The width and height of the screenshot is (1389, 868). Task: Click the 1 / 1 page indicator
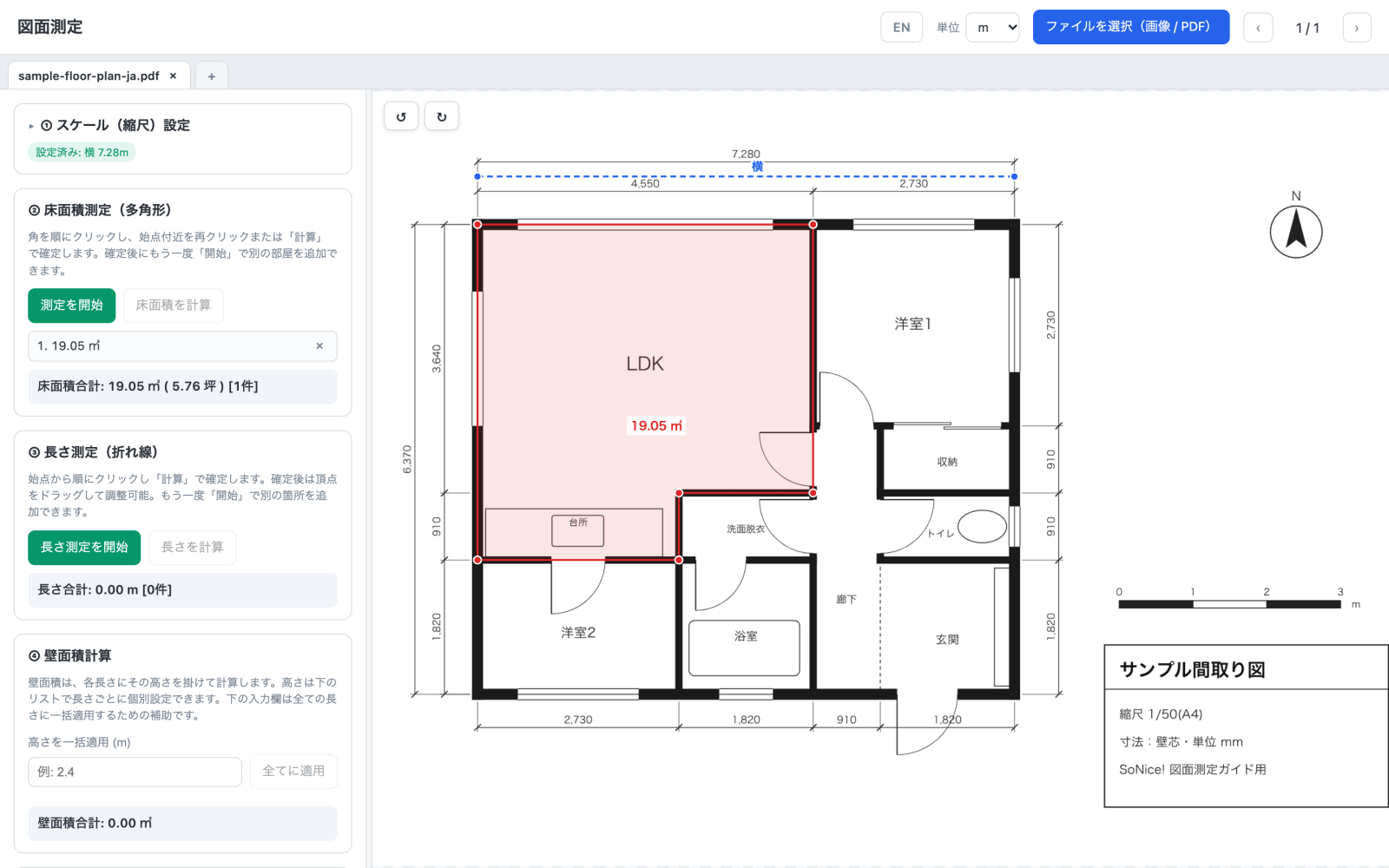pyautogui.click(x=1307, y=28)
